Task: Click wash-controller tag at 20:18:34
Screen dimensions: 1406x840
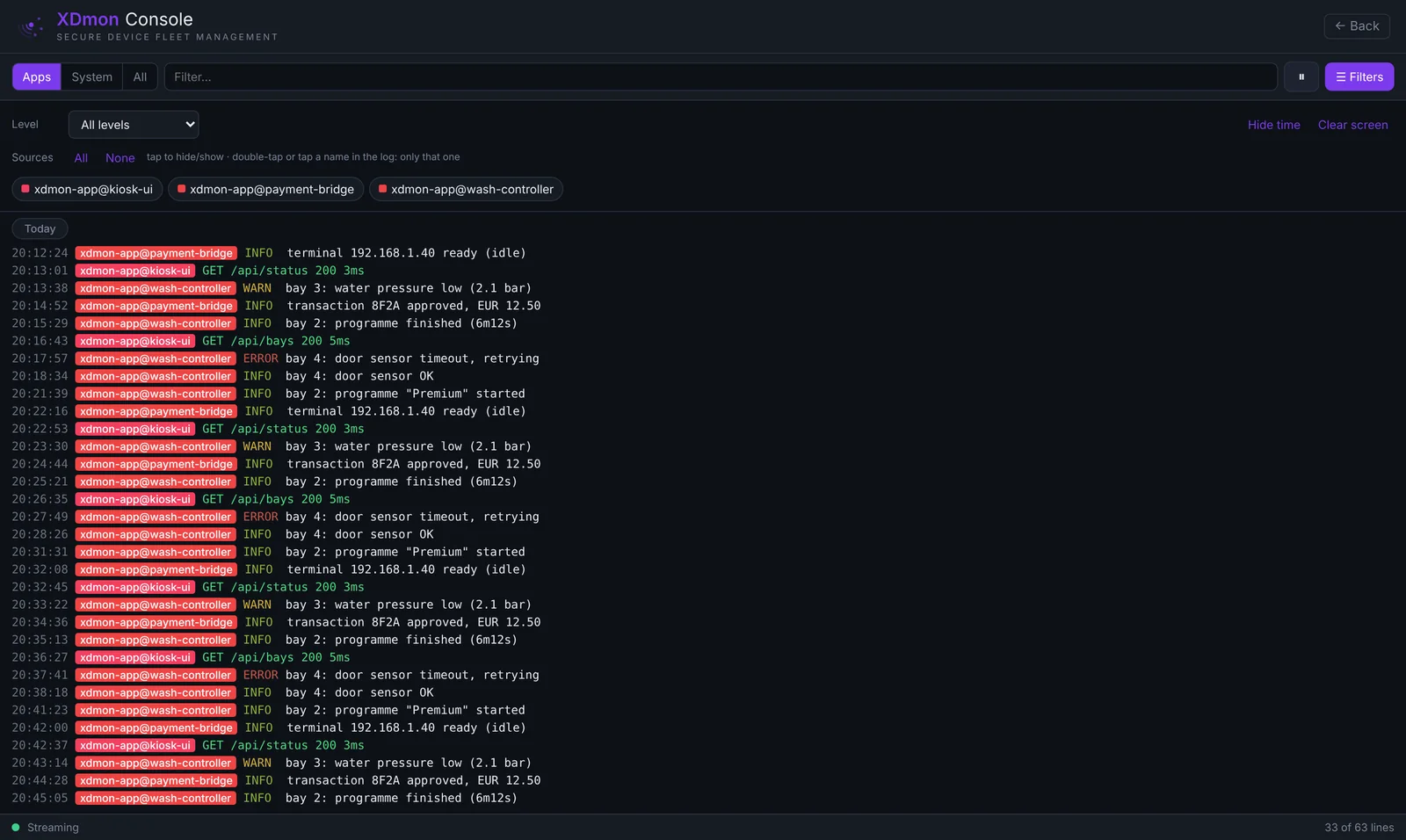Action: point(156,376)
